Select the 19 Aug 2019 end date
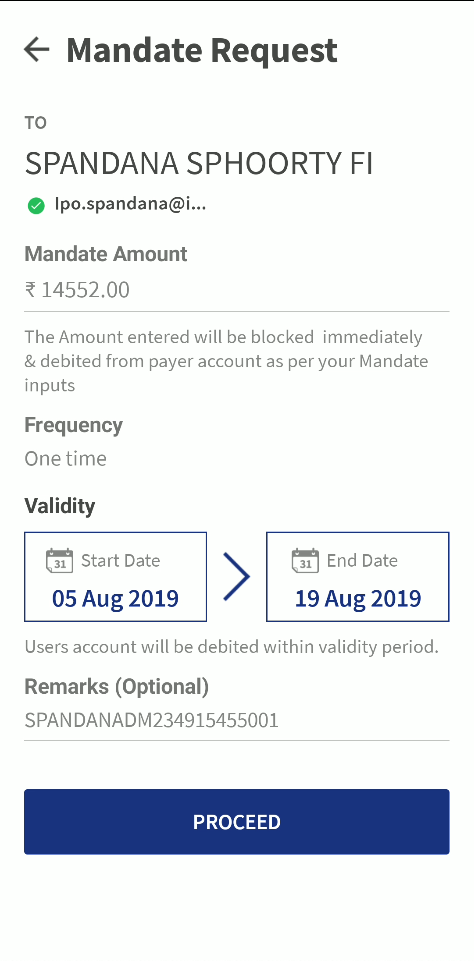 point(358,598)
